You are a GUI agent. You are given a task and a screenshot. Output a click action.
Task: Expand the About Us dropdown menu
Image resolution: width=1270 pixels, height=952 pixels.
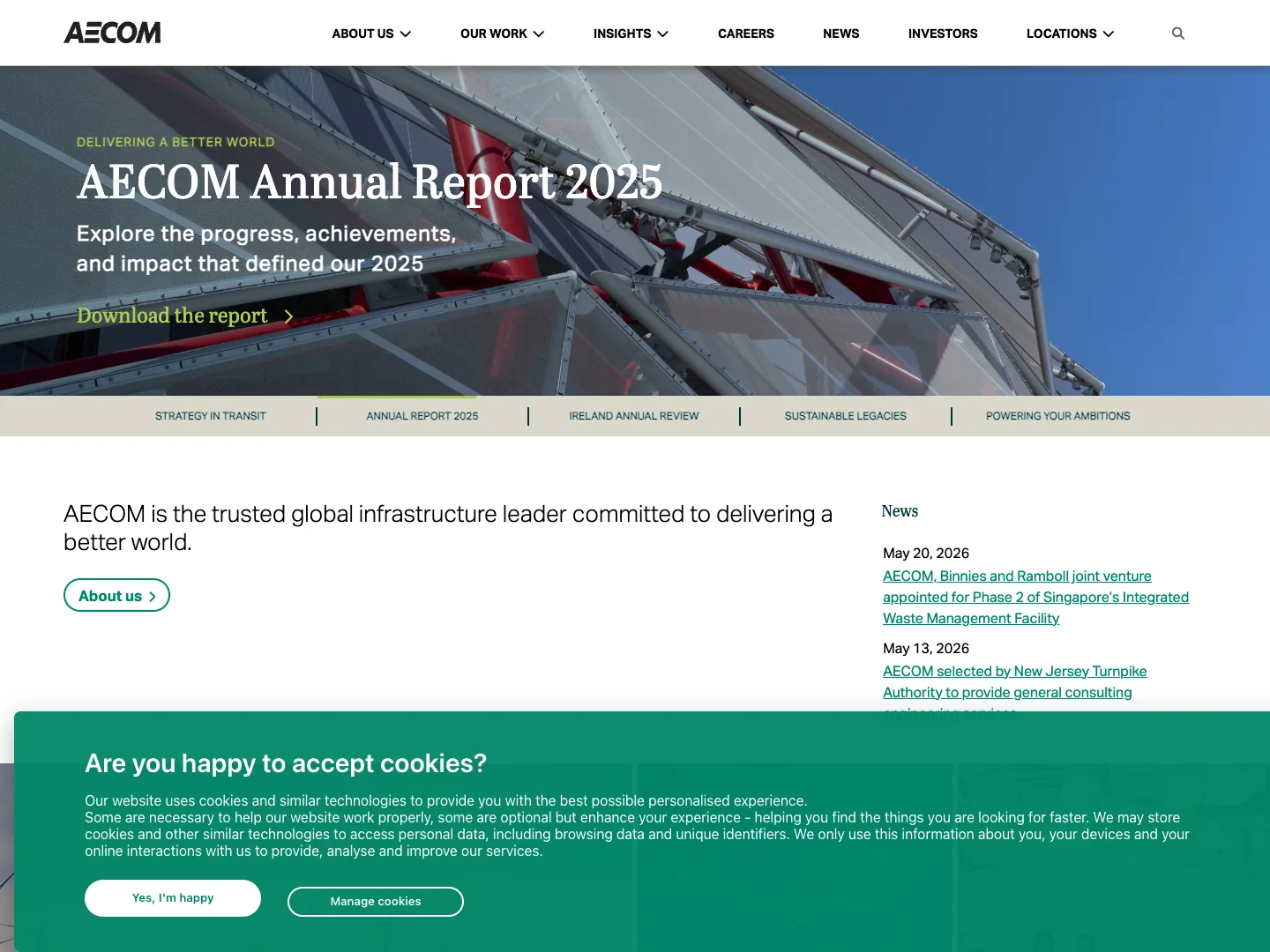(x=371, y=33)
